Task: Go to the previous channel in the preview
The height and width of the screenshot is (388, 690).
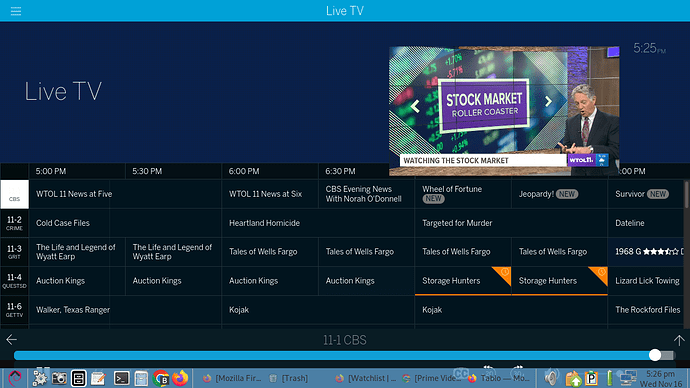Action: point(415,106)
